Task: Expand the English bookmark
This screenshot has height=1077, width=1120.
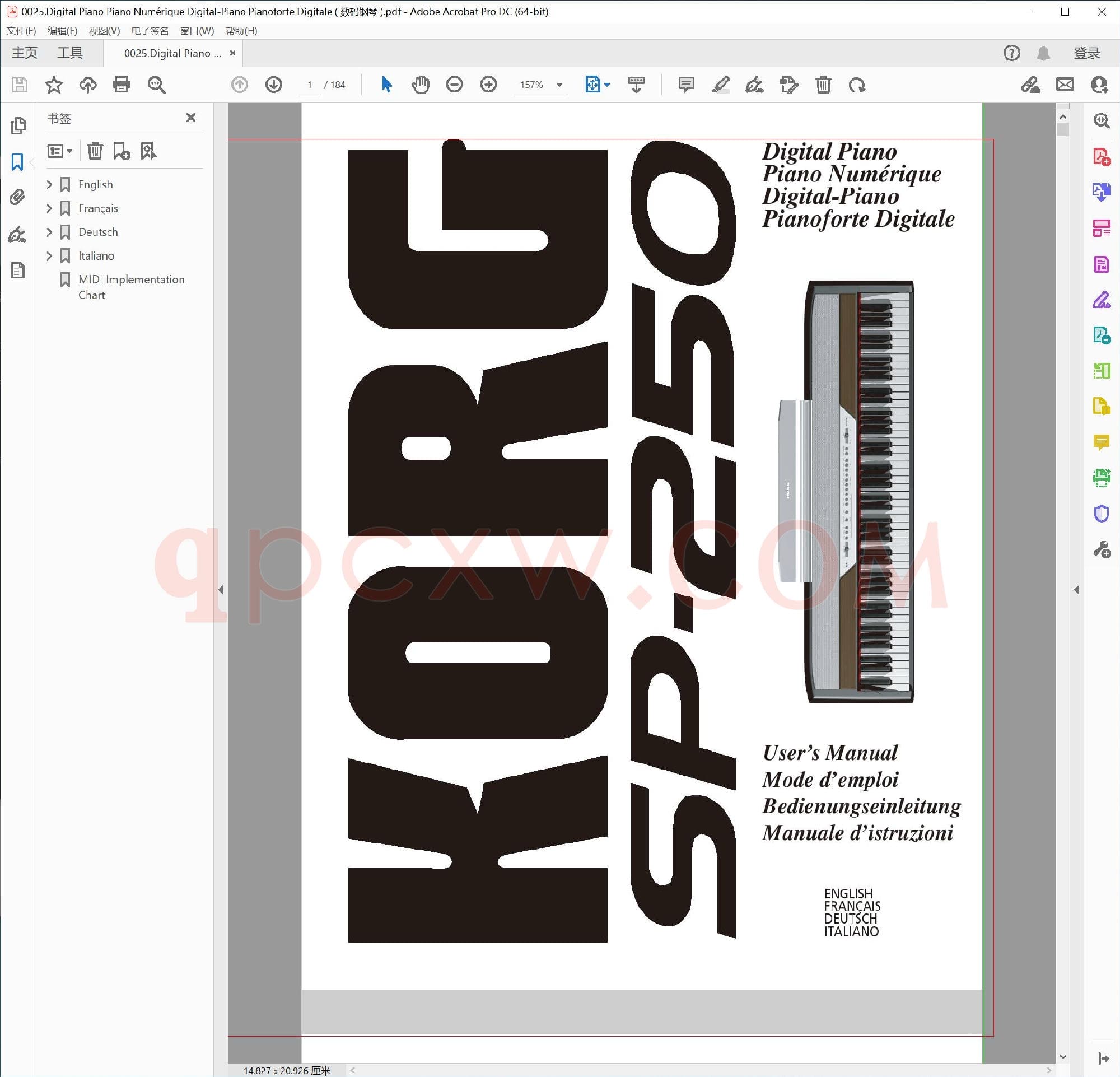Action: (49, 185)
